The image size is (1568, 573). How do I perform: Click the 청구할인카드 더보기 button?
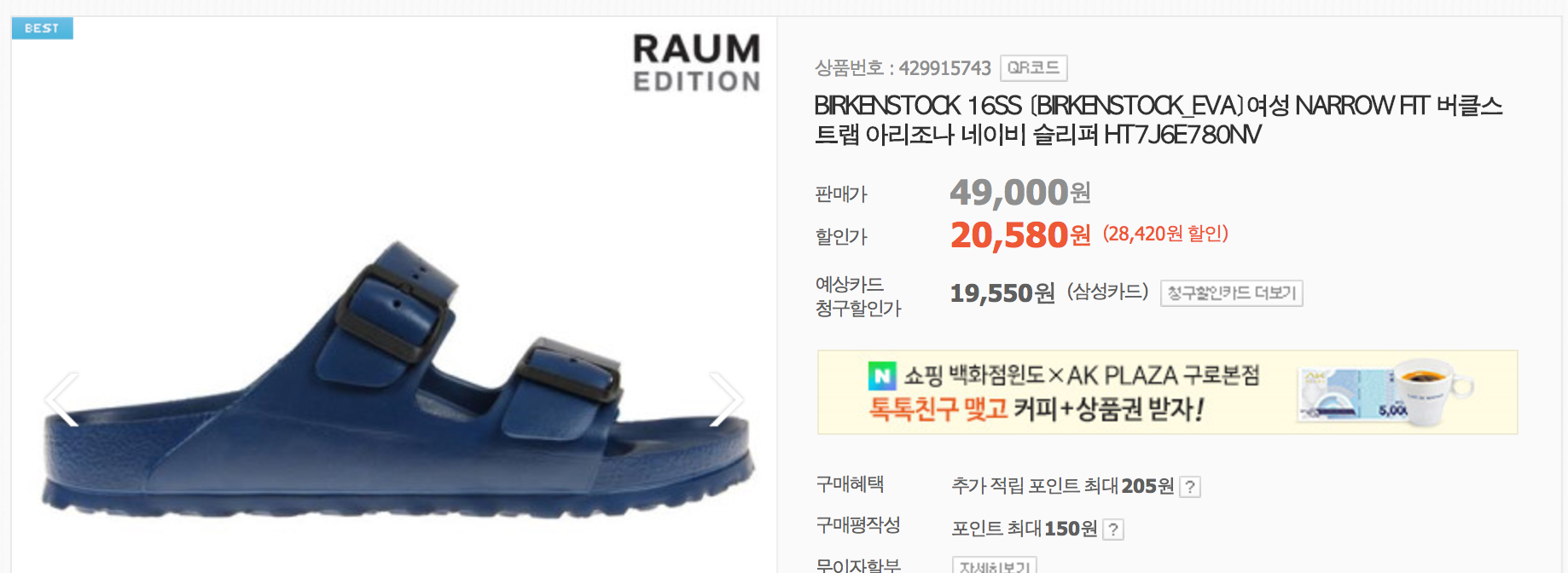pyautogui.click(x=1231, y=293)
